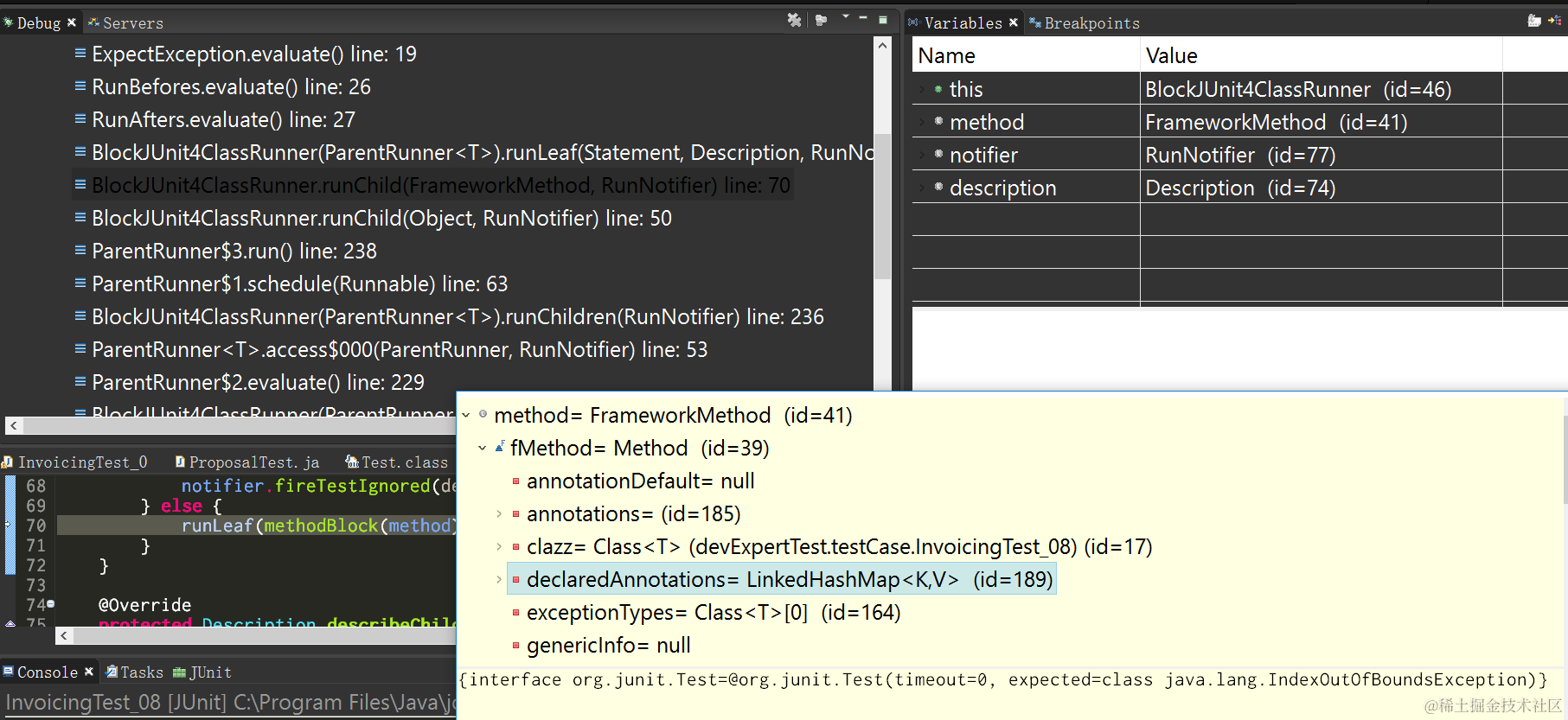
Task: Expand the 'method' variable in Variables table
Action: click(x=922, y=122)
